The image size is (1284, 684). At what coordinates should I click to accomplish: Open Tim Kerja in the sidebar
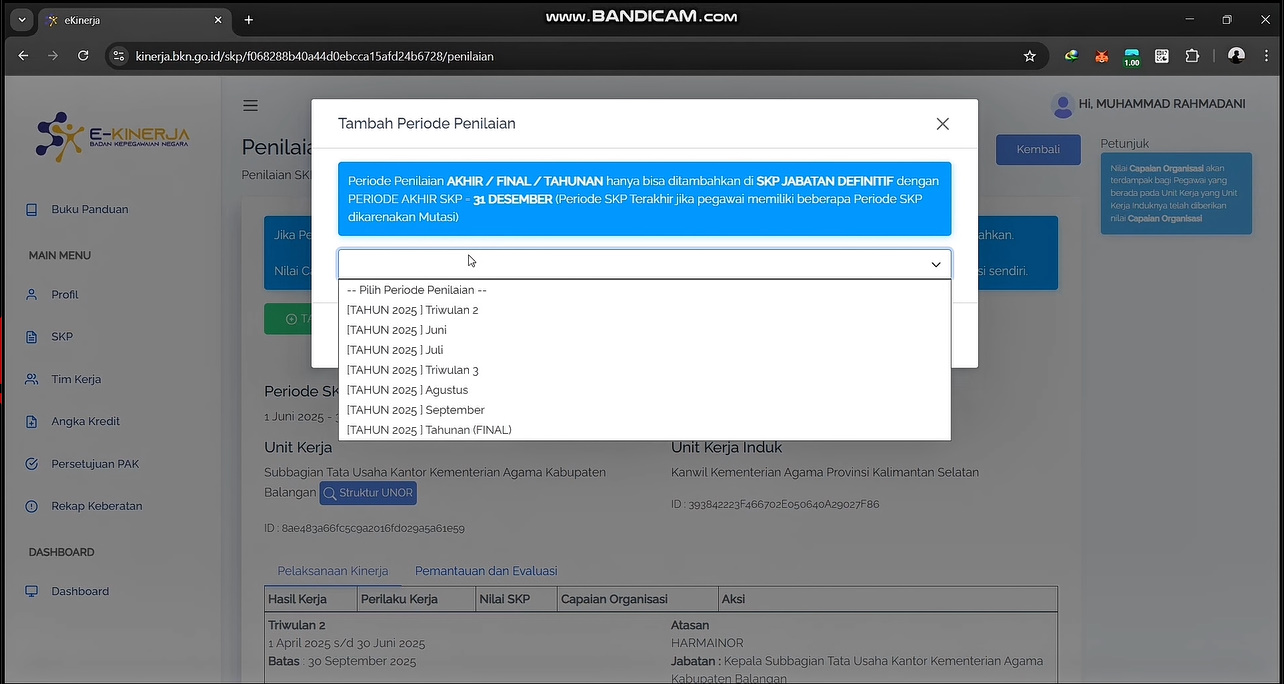tap(76, 380)
